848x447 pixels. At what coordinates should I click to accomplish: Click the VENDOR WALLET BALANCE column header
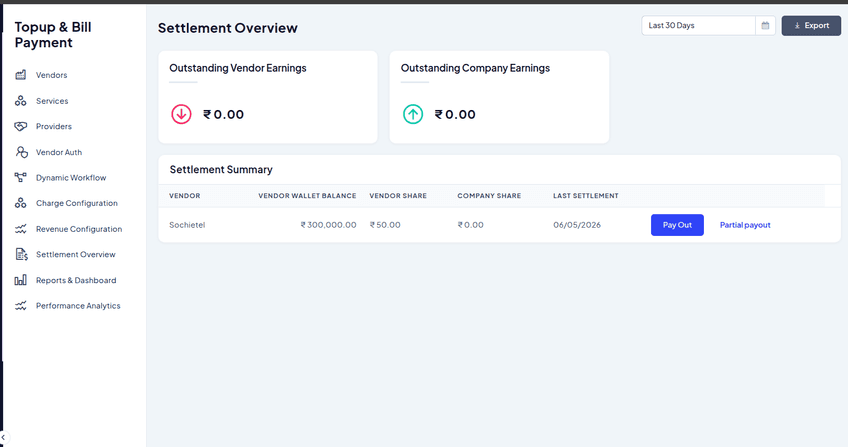tap(307, 196)
